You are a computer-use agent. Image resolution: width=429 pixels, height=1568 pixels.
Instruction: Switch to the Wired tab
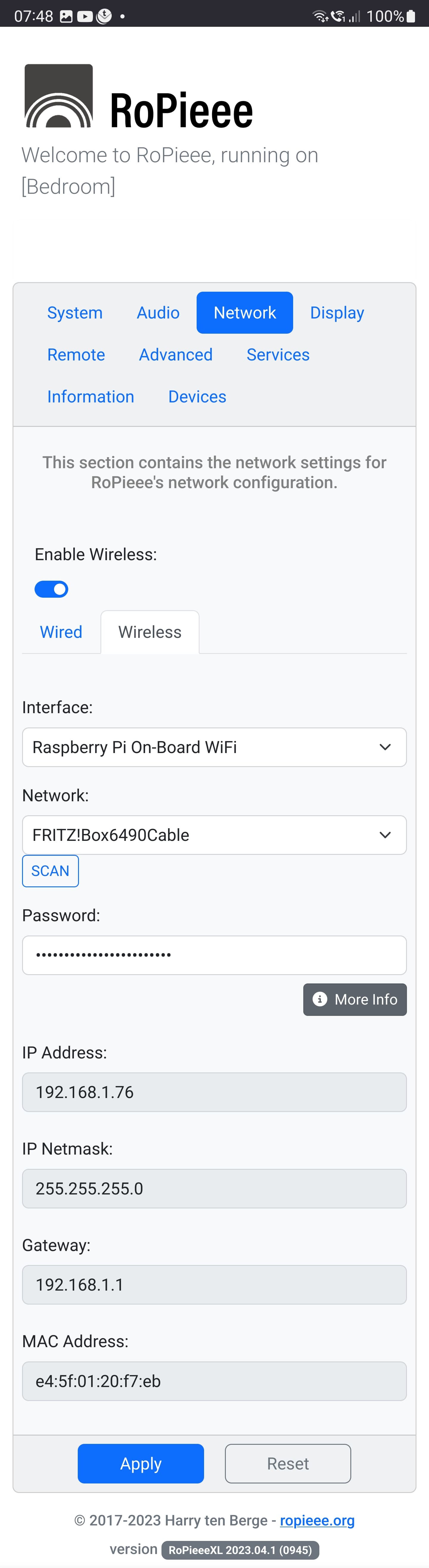pyautogui.click(x=61, y=632)
